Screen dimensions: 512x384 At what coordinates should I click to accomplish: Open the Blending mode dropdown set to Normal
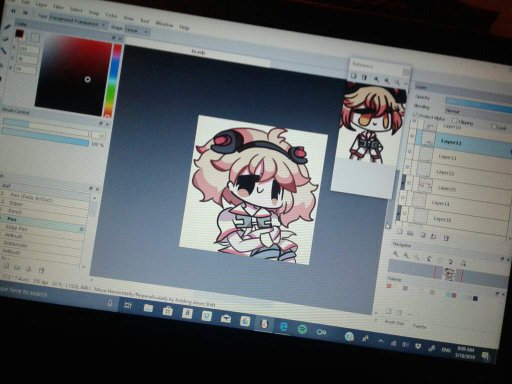478,113
